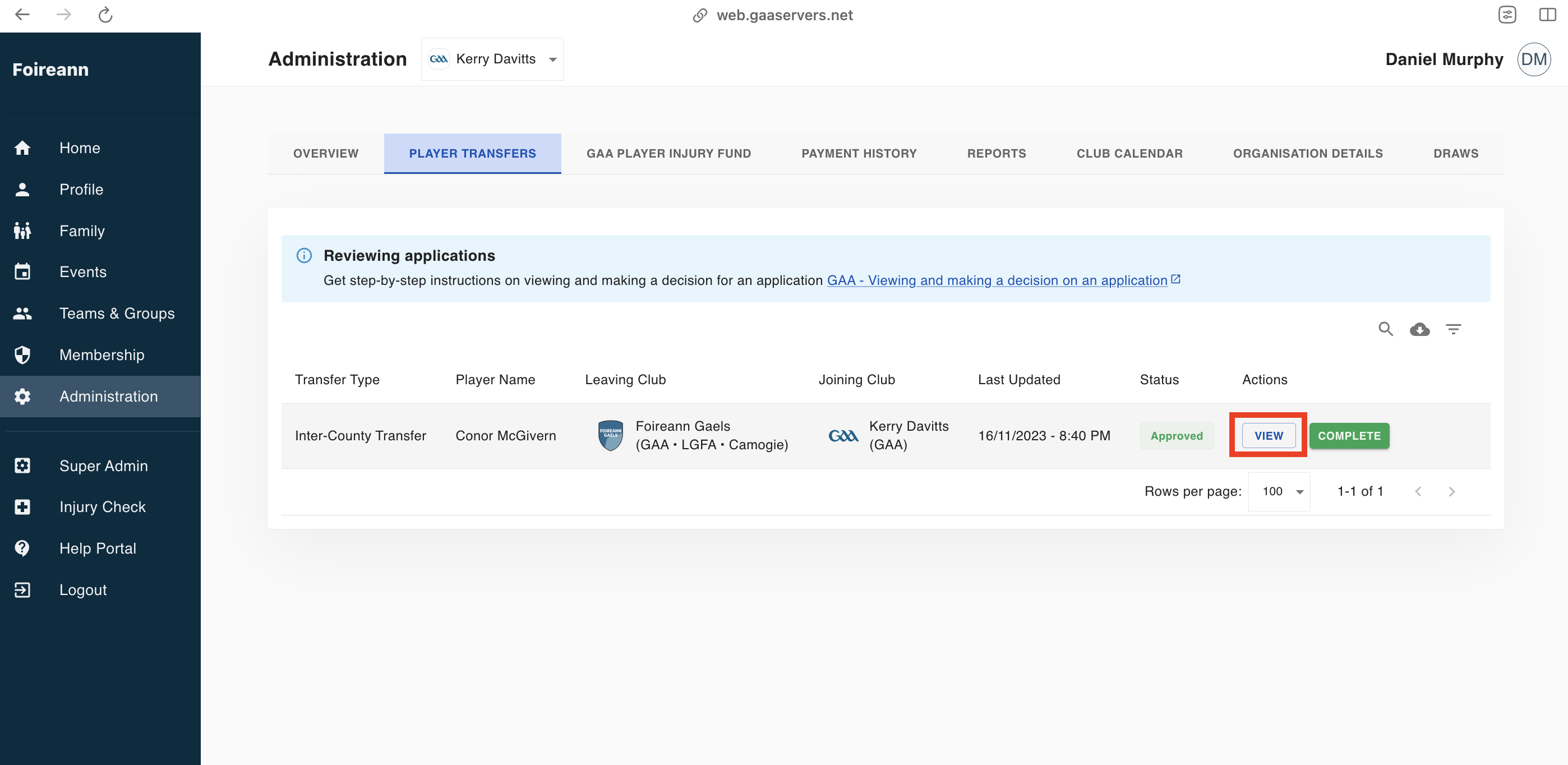1568x765 pixels.
Task: Open the GAA Player Injury Fund tab
Action: tap(668, 153)
